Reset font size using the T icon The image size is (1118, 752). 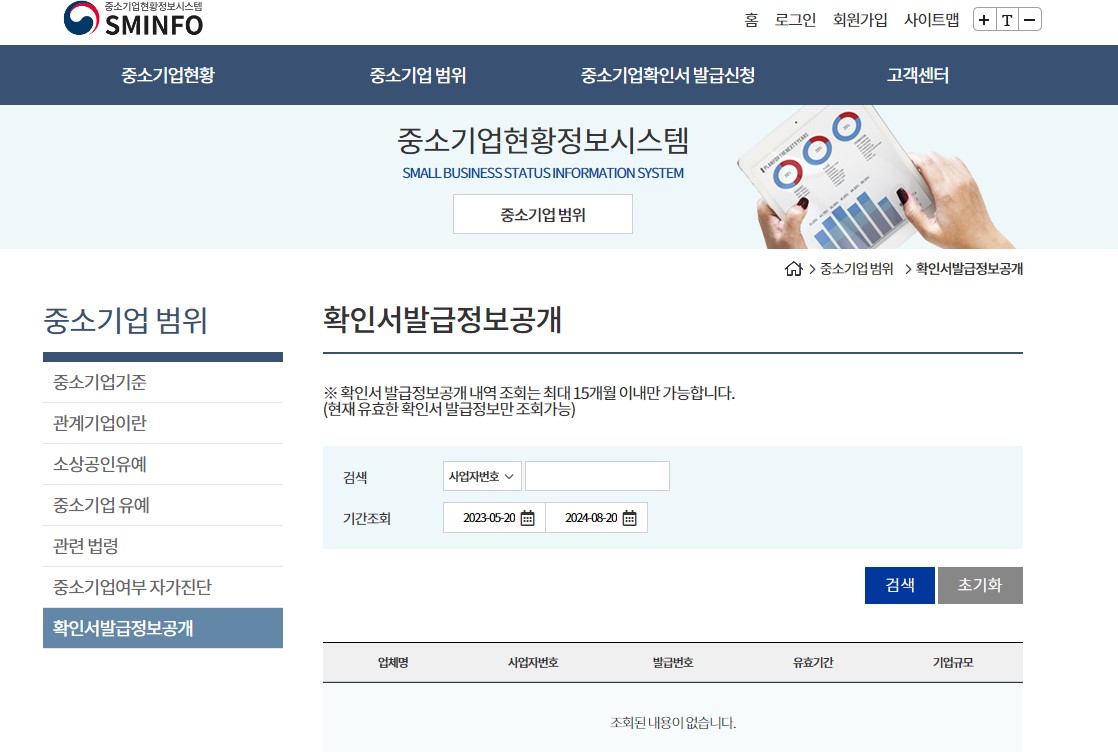pyautogui.click(x=1007, y=19)
